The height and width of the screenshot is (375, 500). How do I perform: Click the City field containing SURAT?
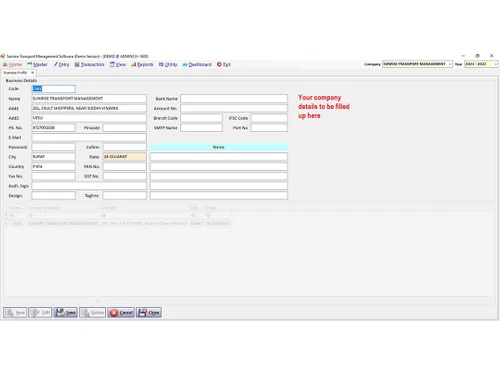pos(54,157)
